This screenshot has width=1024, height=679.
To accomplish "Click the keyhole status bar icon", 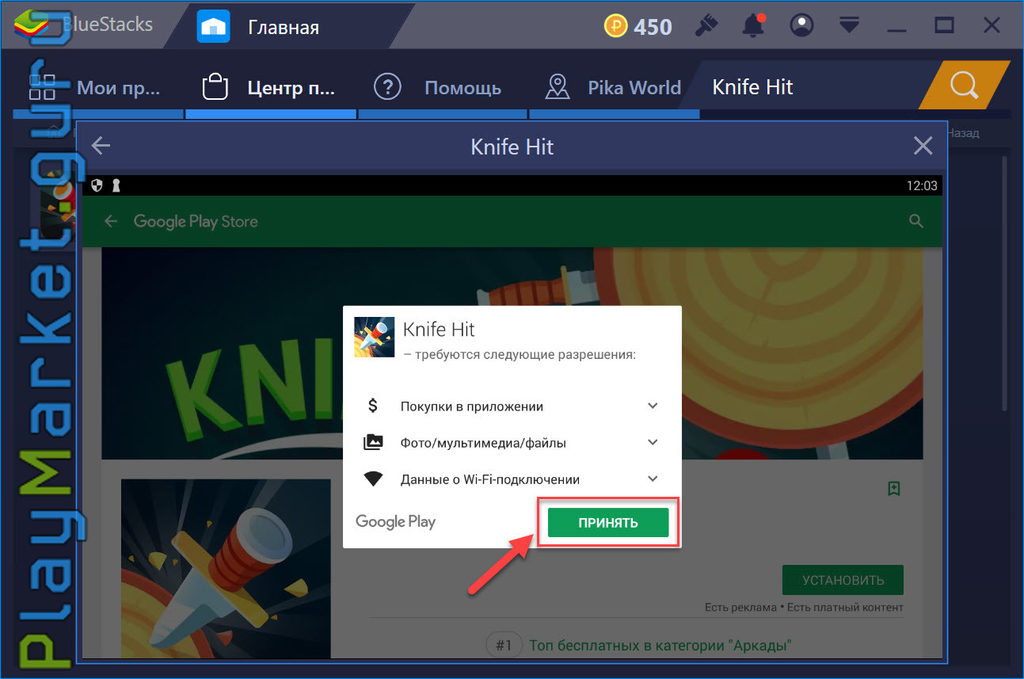I will point(116,185).
